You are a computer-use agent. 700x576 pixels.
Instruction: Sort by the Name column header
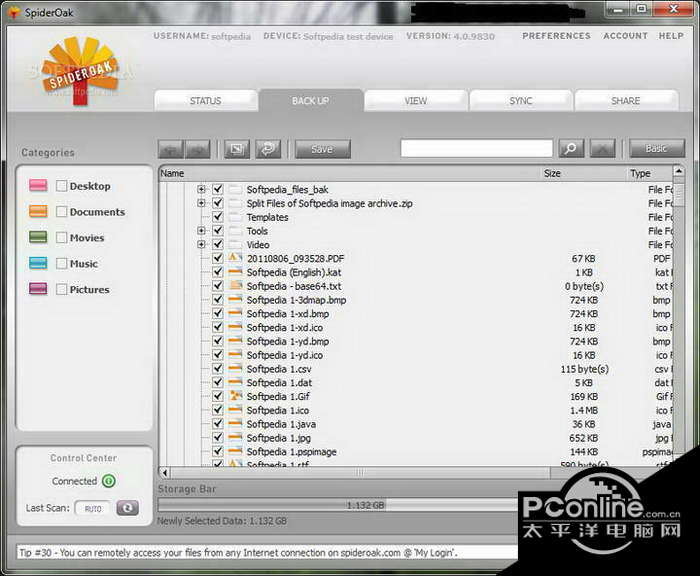[172, 173]
